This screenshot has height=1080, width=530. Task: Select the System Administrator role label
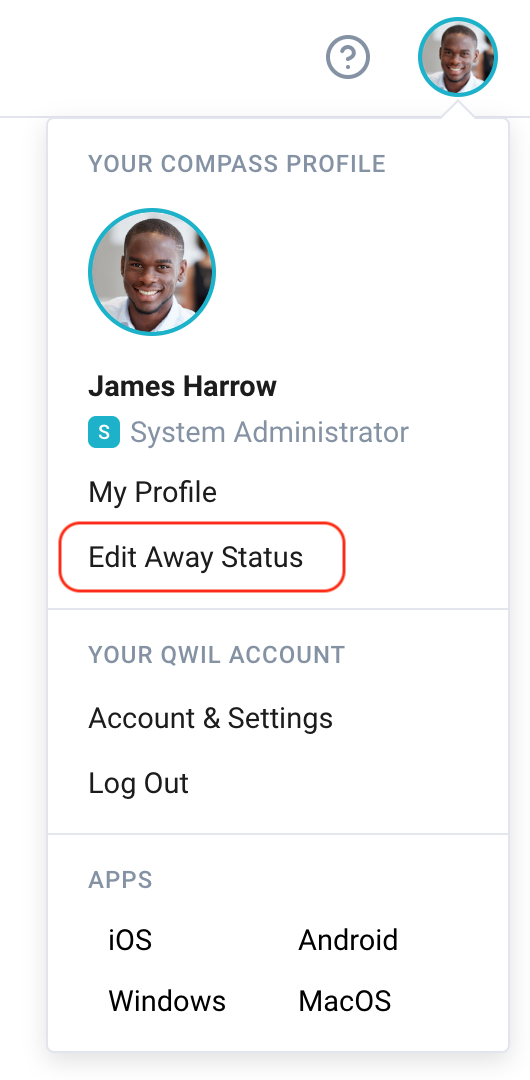click(x=269, y=433)
